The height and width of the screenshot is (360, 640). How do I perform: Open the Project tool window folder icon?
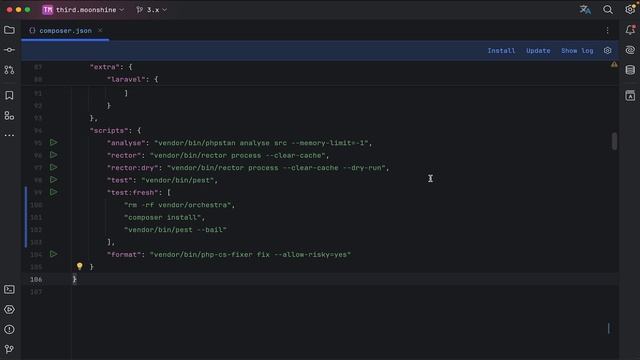pos(9,30)
